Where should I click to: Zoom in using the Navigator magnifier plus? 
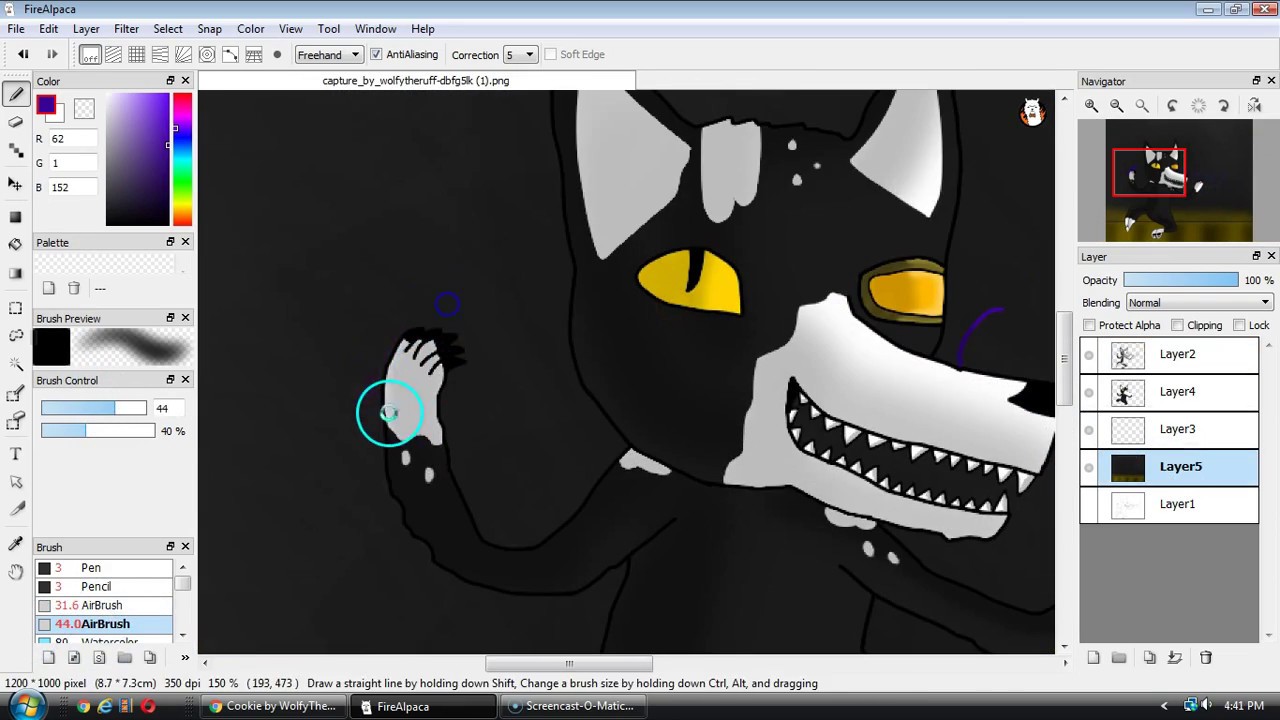[x=1092, y=105]
